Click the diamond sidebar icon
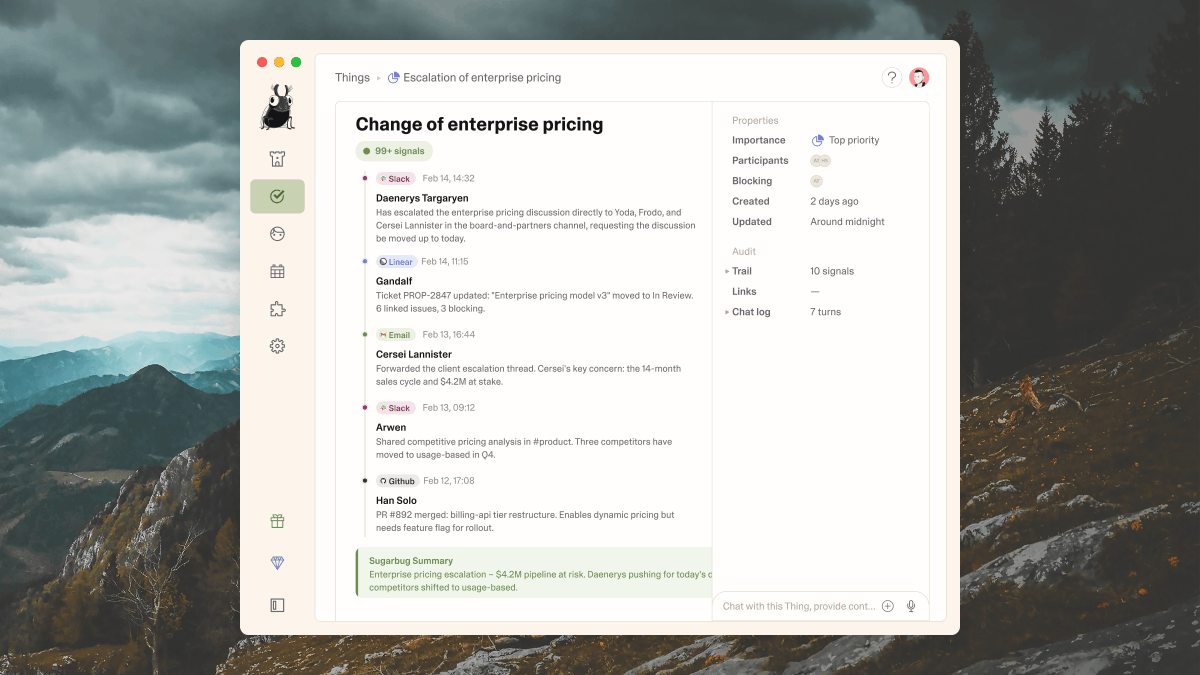The image size is (1200, 675). point(277,563)
